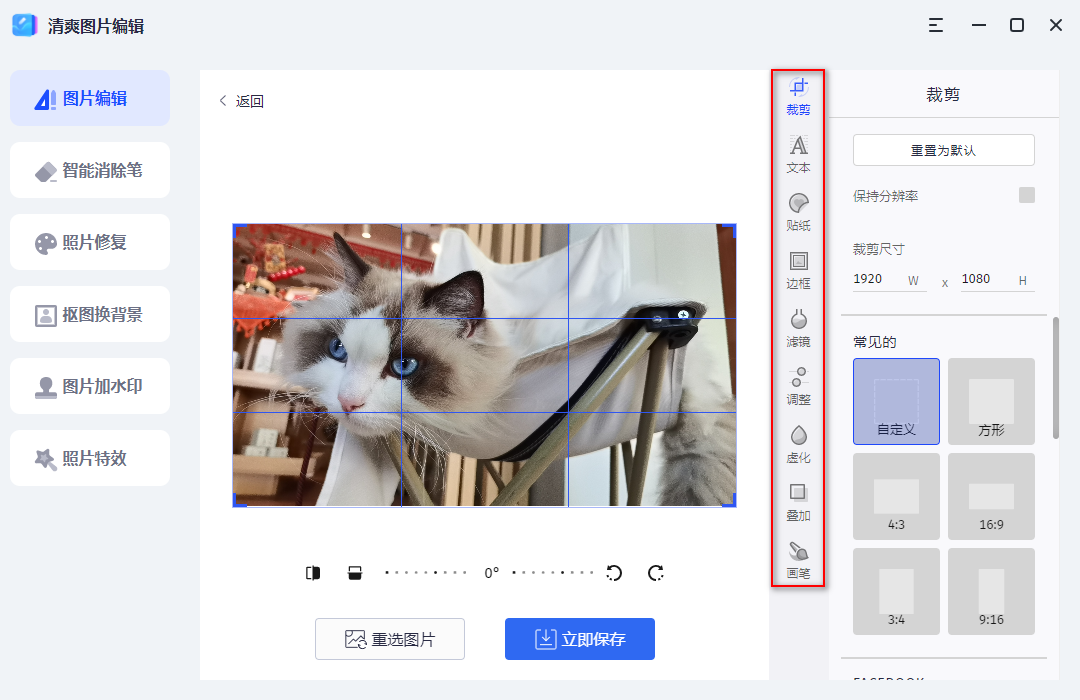Screen dimensions: 1080x700
Task: Click the 清爽图片编辑 app logo
Action: 25,25
